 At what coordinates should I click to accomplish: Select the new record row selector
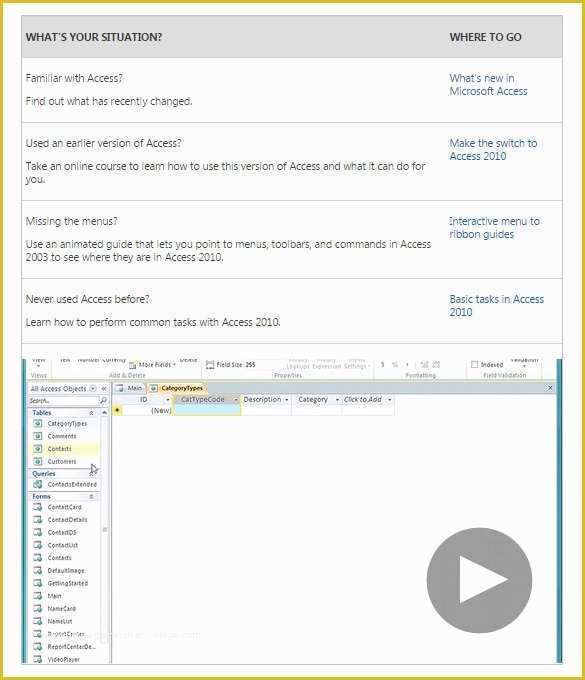[118, 410]
